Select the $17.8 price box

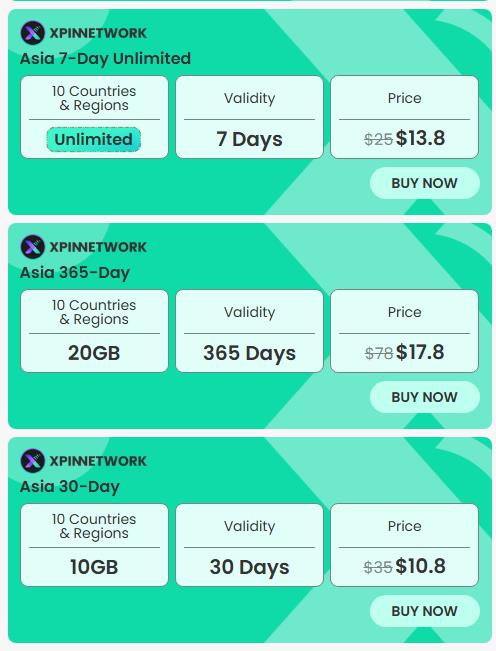point(404,331)
